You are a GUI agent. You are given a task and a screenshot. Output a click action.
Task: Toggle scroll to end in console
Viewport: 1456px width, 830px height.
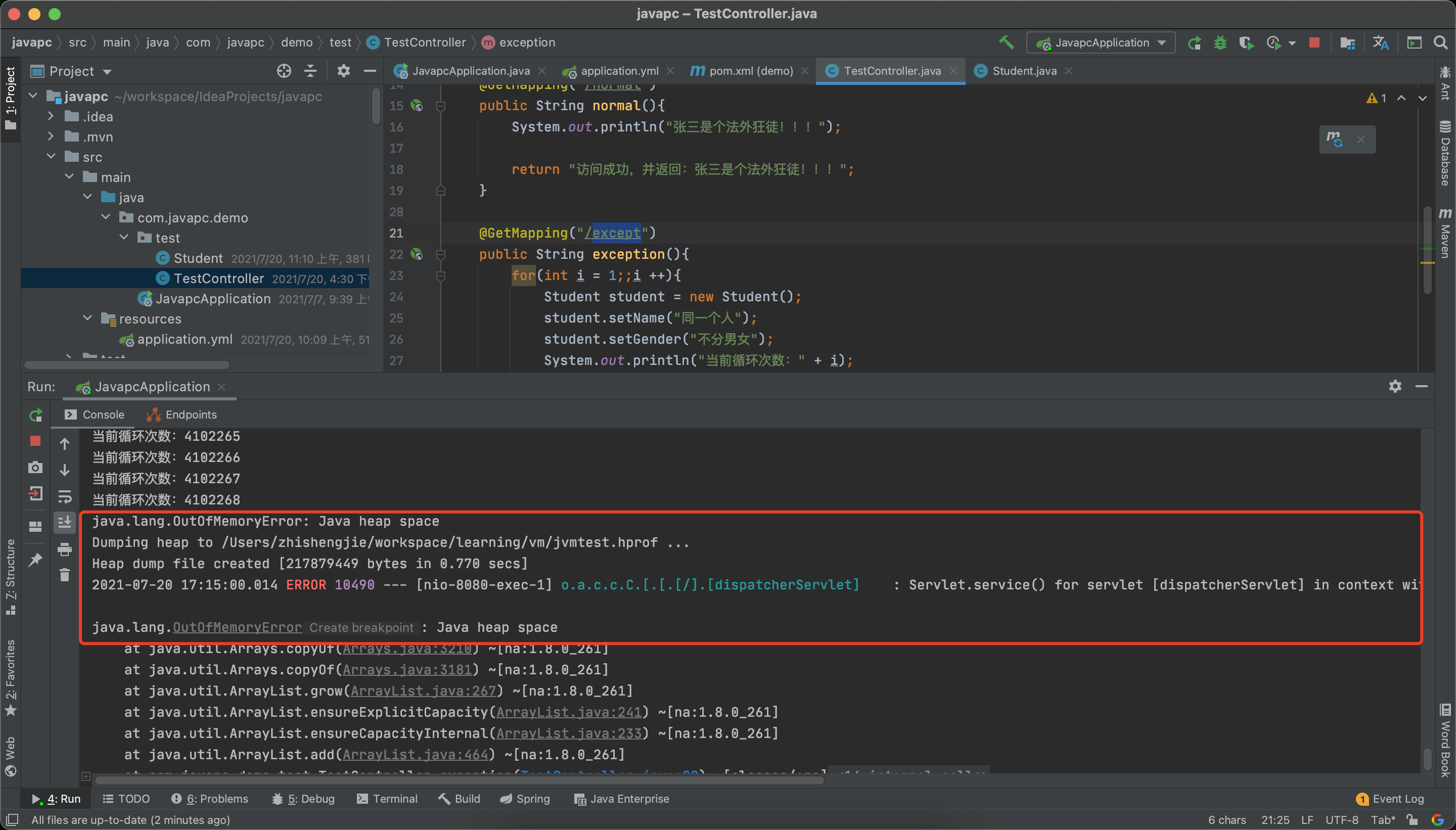[x=64, y=522]
